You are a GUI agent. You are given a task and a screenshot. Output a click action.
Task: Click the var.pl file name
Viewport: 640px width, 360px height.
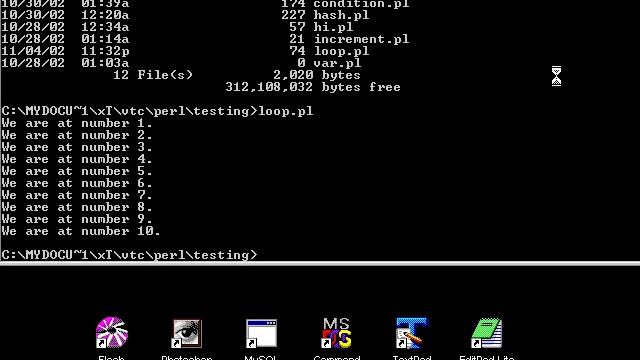[337, 63]
